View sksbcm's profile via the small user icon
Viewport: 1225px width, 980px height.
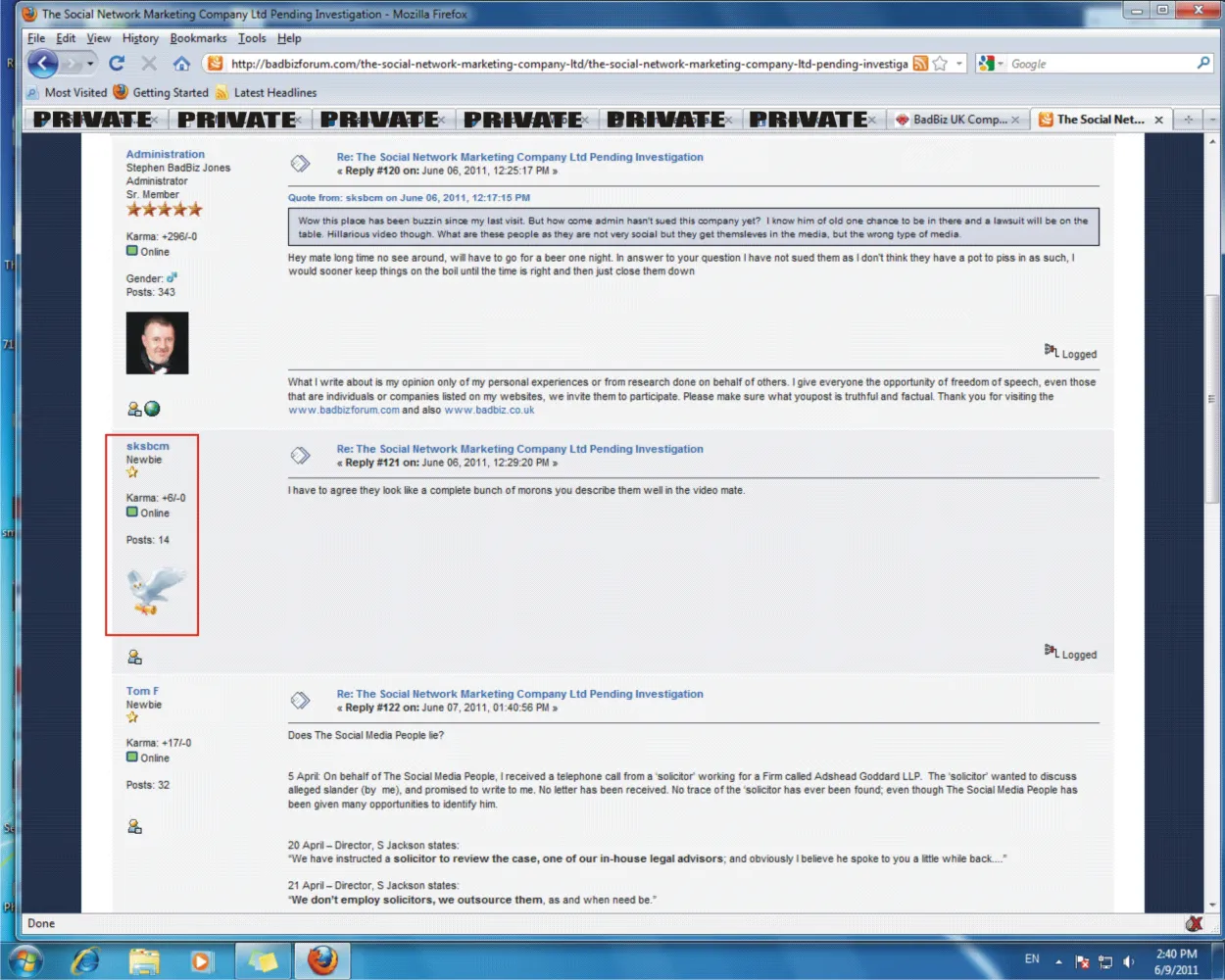tap(134, 657)
